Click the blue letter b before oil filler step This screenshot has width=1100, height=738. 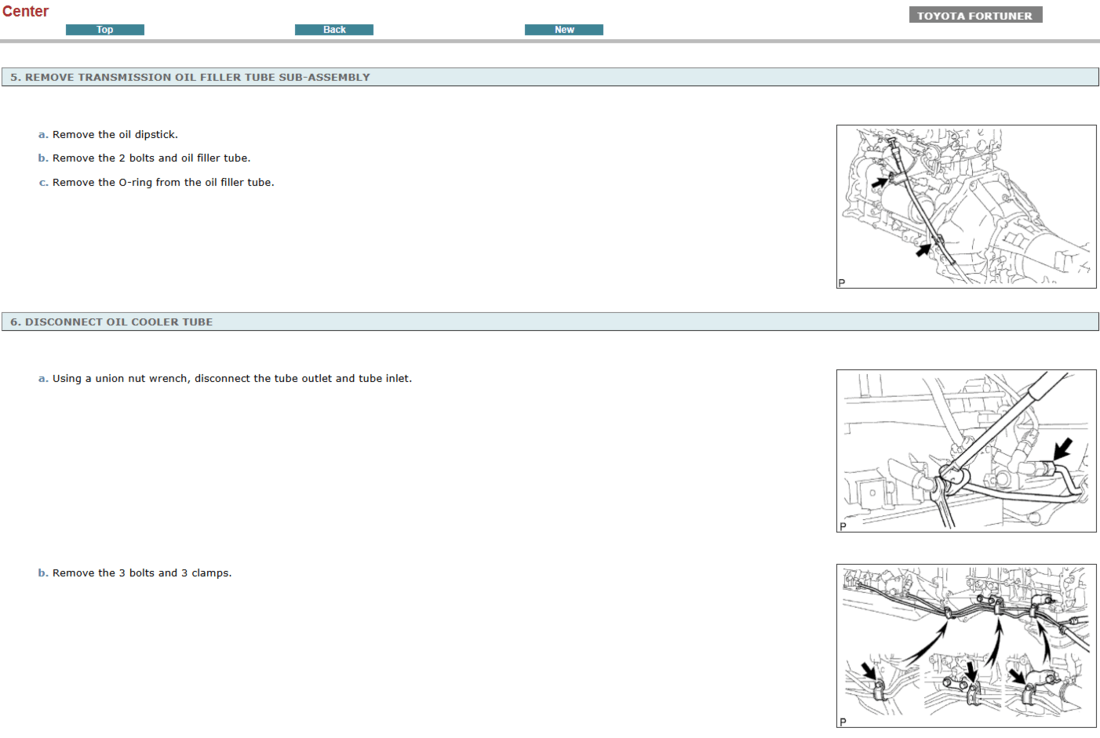coord(42,158)
